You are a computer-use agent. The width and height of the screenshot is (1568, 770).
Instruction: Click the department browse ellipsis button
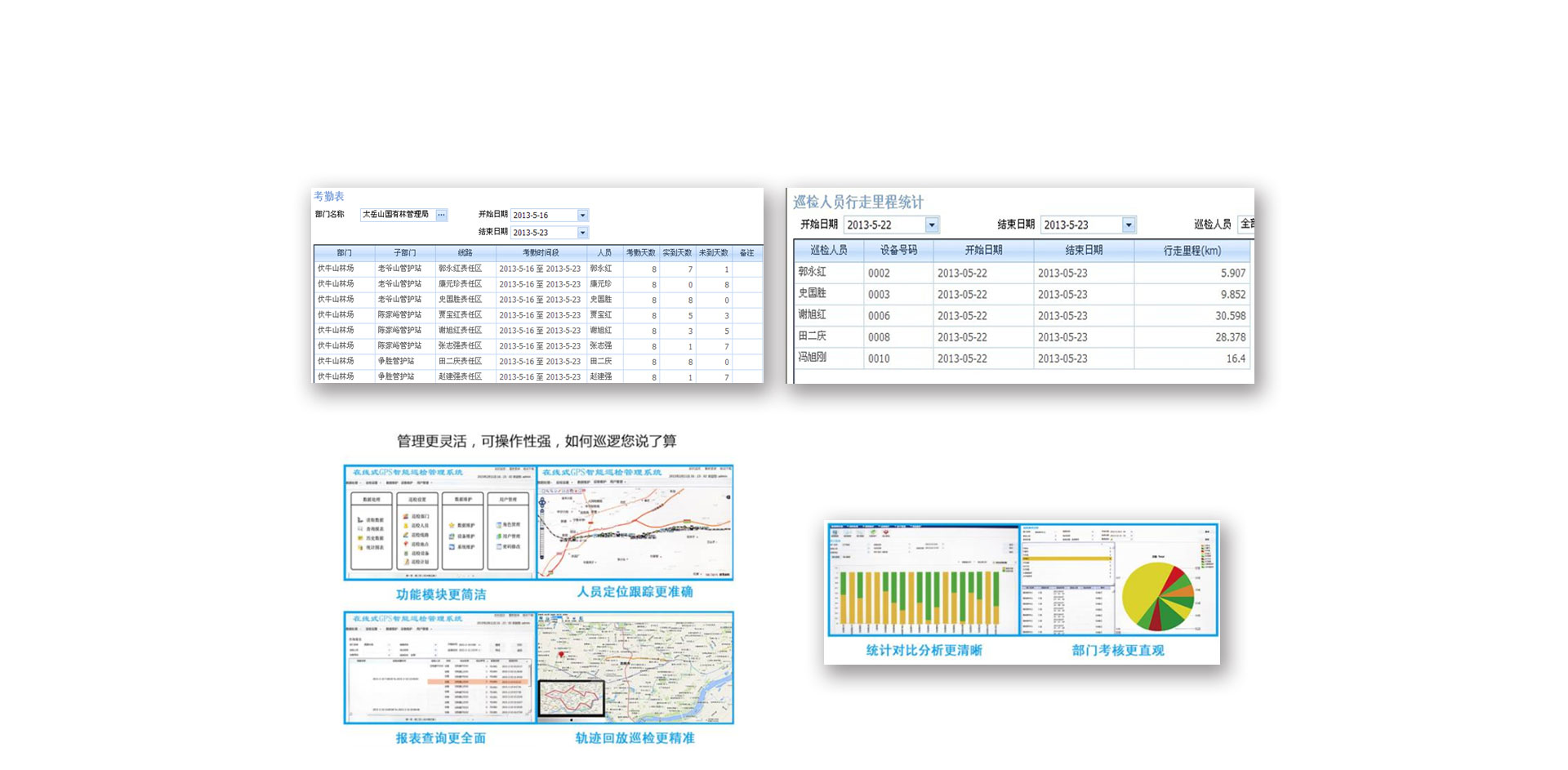(x=441, y=215)
